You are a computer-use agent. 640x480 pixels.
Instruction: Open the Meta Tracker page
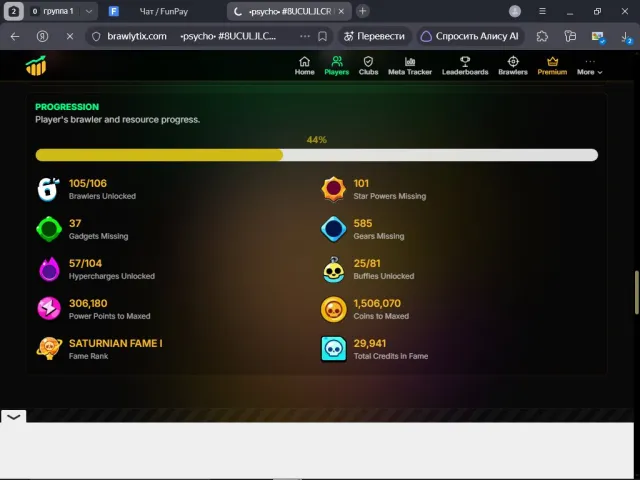[x=410, y=66]
